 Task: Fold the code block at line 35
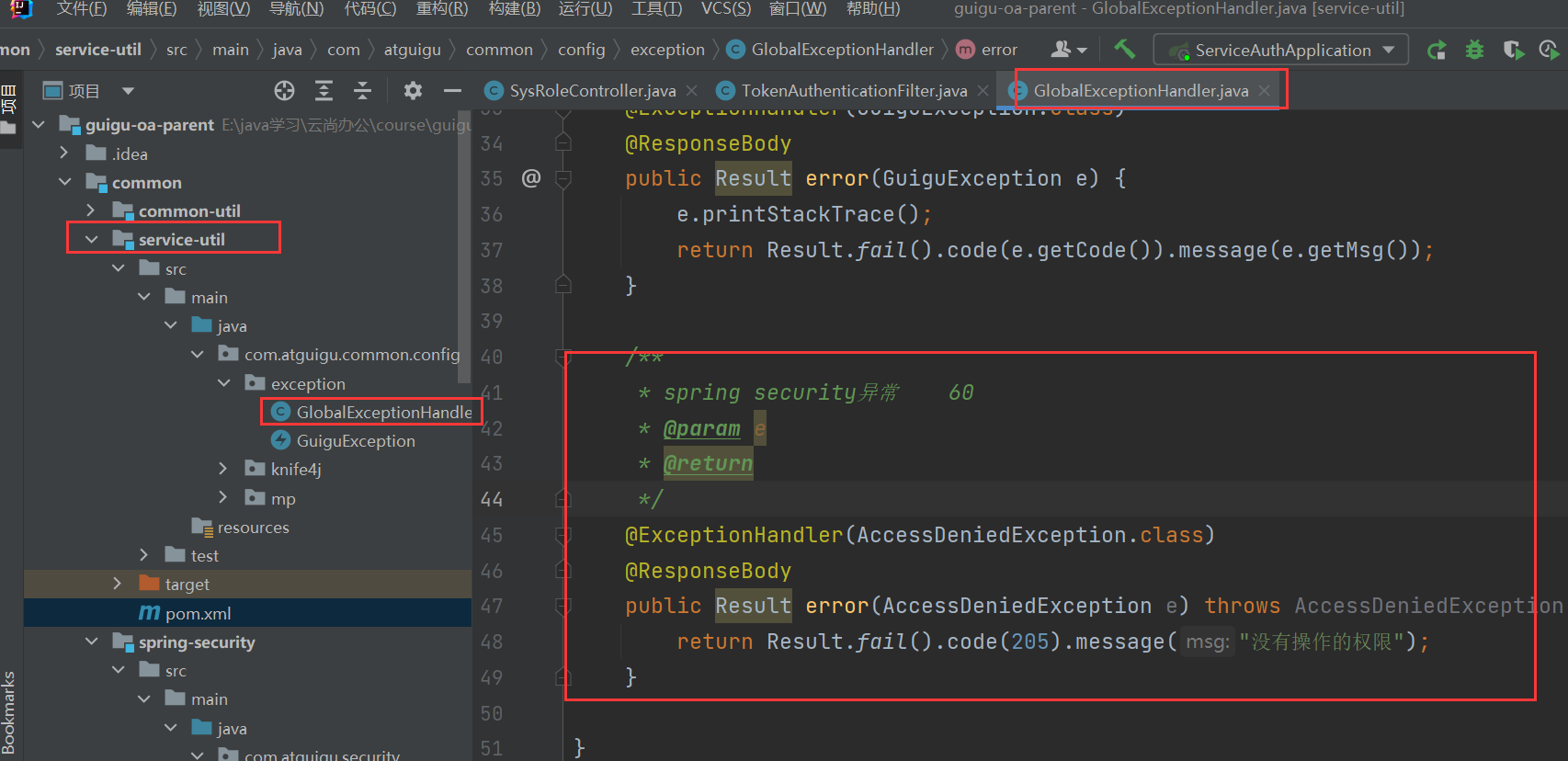click(x=563, y=178)
